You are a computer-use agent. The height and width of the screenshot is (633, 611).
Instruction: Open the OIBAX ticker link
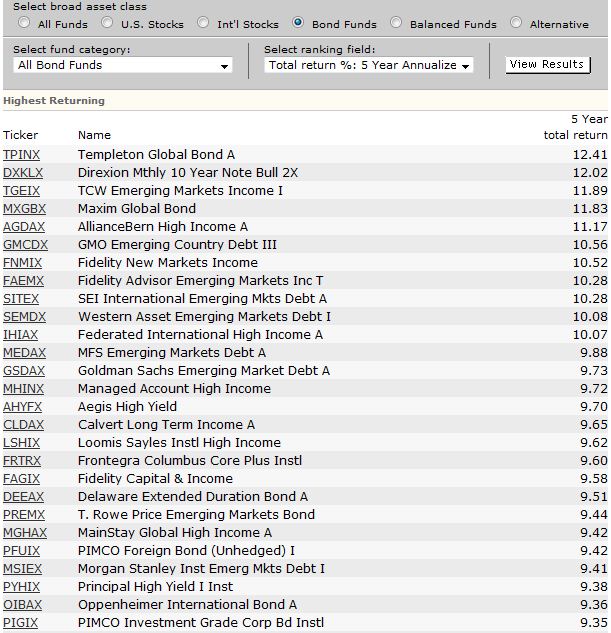[23, 605]
